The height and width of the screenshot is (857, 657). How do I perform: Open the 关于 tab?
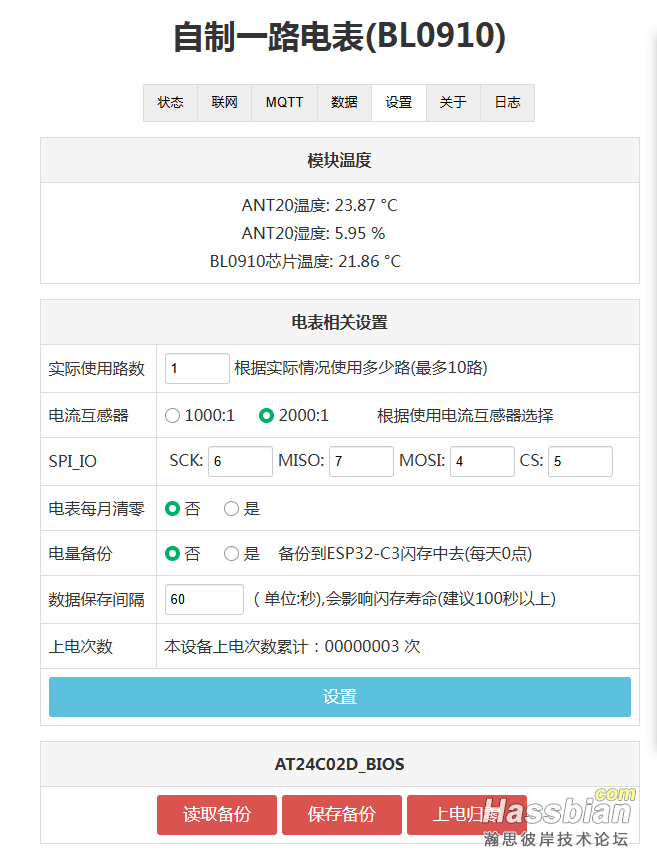point(452,102)
